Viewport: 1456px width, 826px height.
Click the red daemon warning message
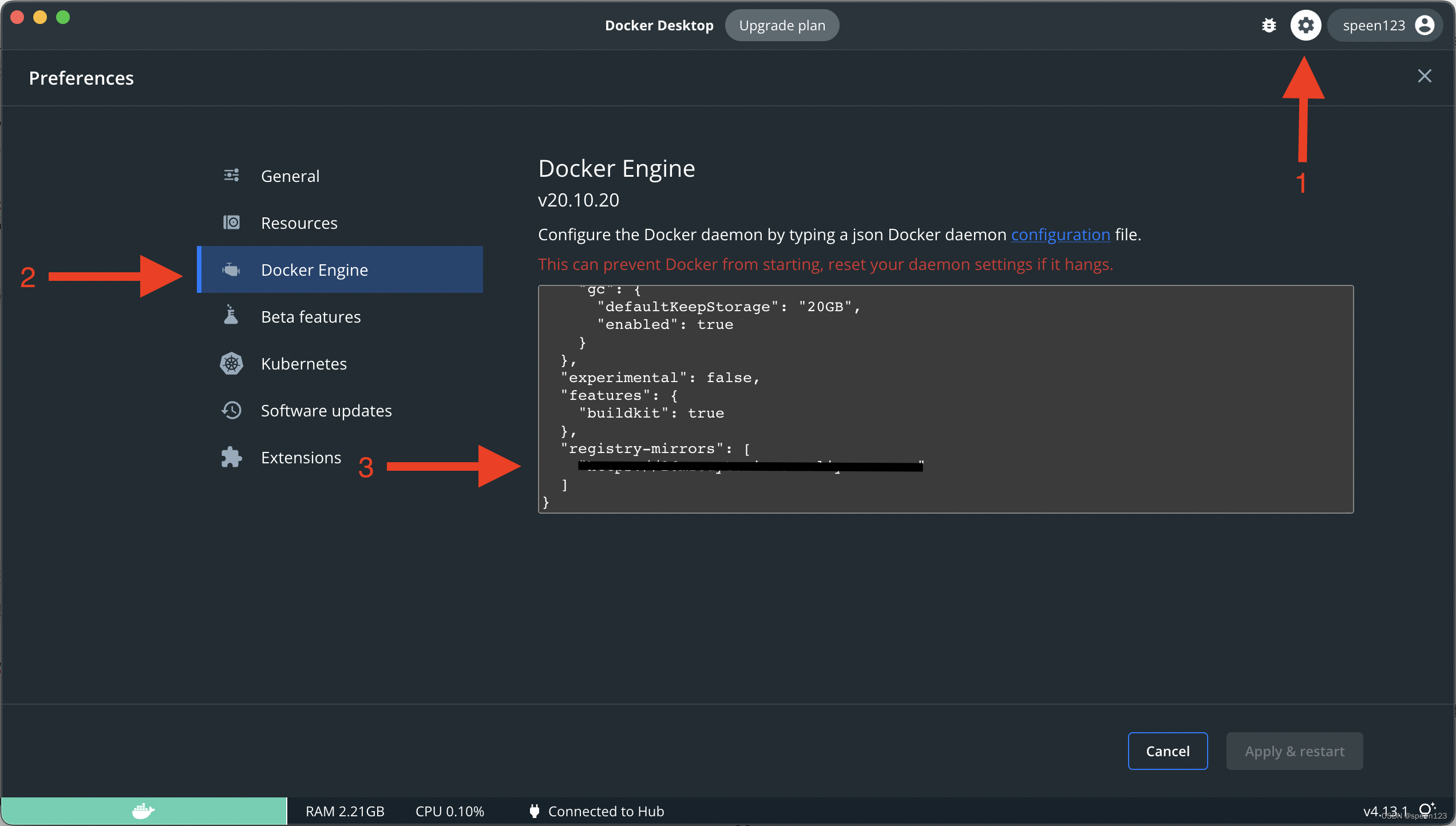pos(825,264)
